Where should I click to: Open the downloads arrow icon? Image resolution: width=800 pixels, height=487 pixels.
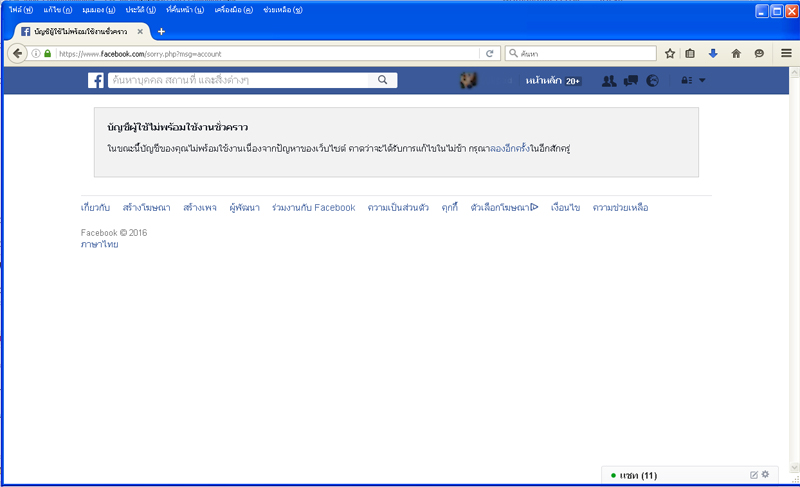(713, 54)
